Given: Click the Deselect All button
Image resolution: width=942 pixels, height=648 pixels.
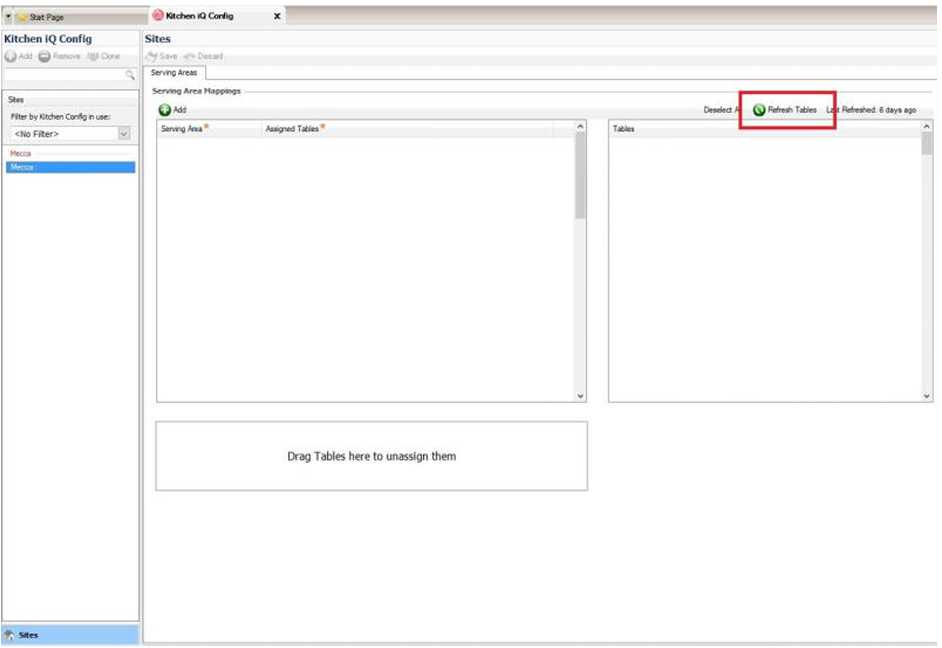Looking at the screenshot, I should pyautogui.click(x=720, y=110).
